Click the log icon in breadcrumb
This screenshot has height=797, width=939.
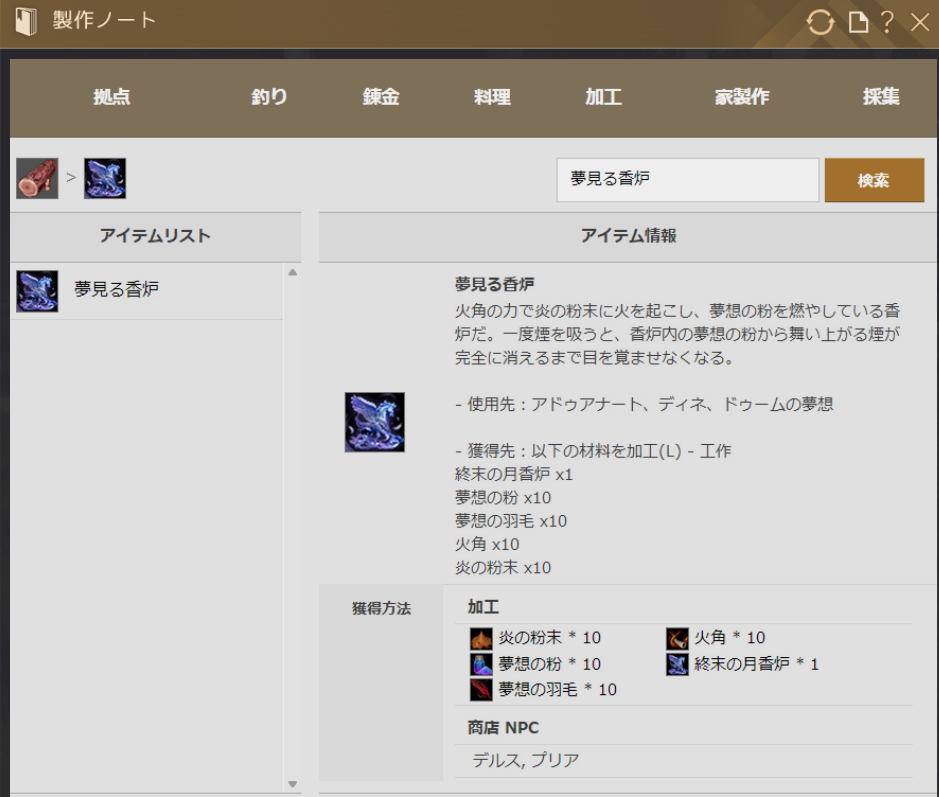(37, 179)
